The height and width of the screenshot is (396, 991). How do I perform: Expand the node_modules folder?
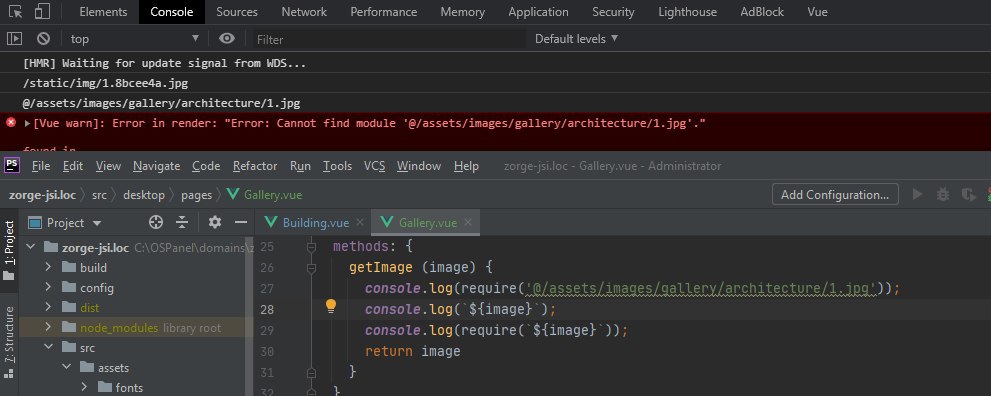pos(49,328)
